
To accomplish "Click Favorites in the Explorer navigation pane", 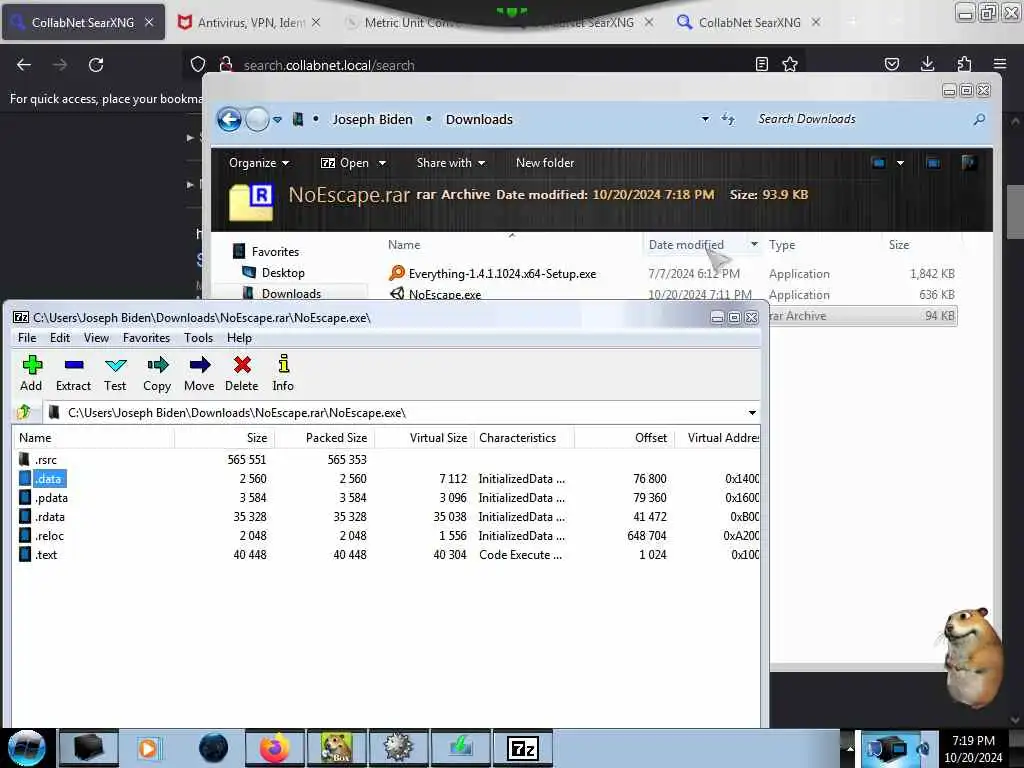I will pyautogui.click(x=275, y=251).
